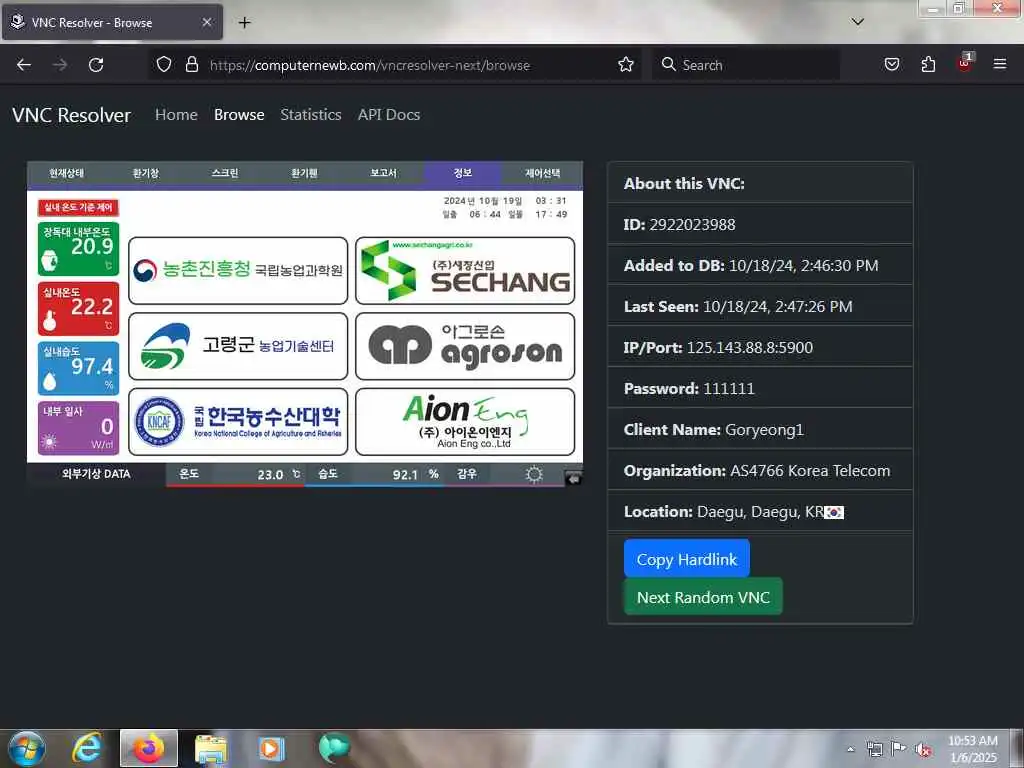Click the Password value 111111

[728, 389]
